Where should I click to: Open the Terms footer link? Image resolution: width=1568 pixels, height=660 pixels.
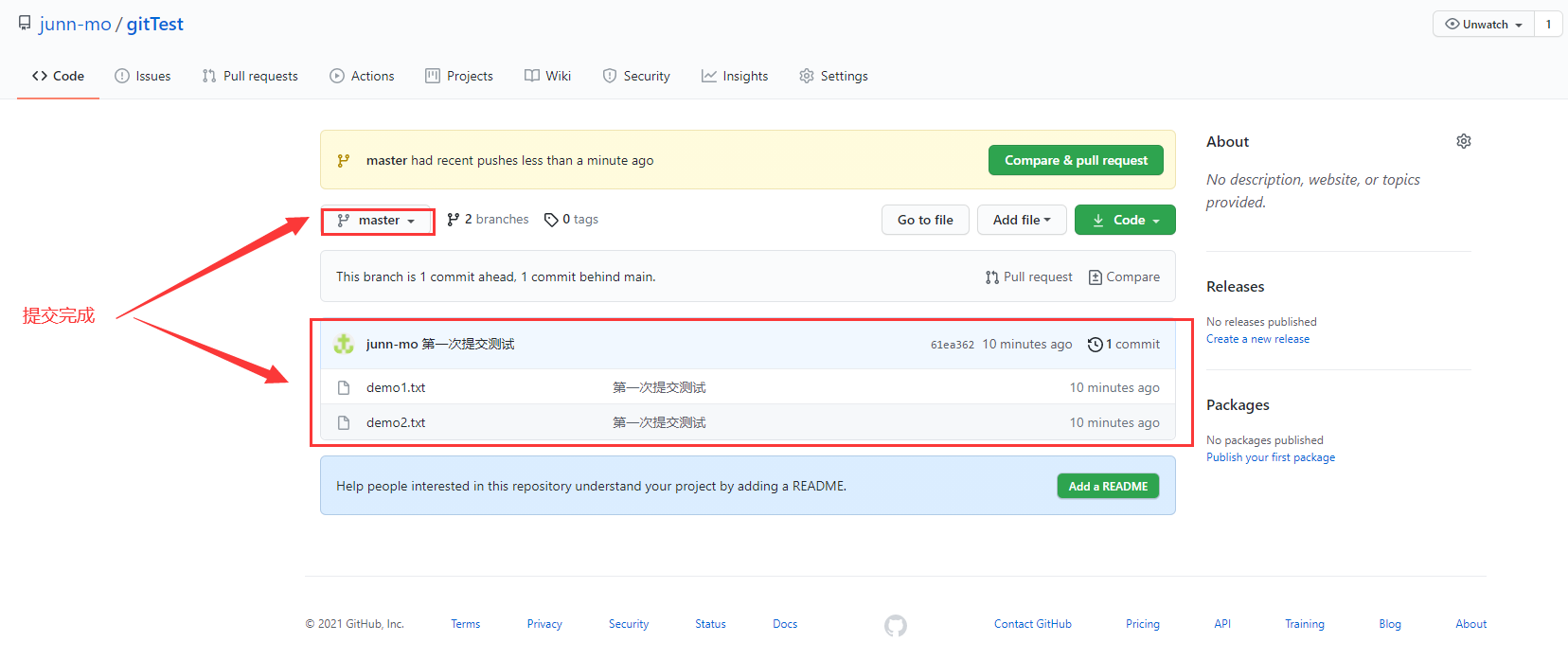click(465, 624)
